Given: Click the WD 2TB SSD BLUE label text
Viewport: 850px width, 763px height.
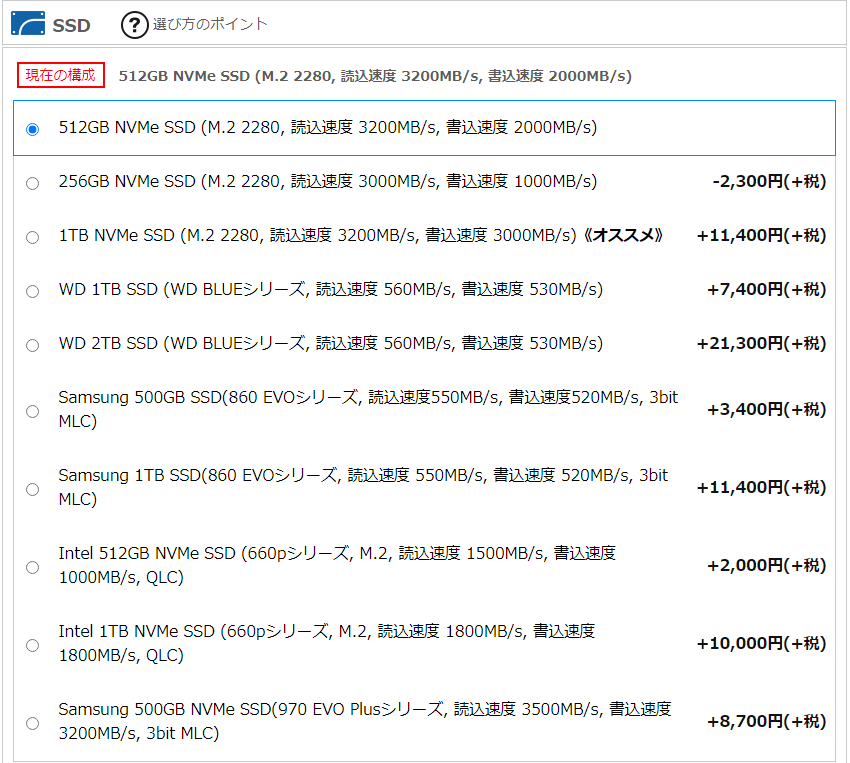Looking at the screenshot, I should pyautogui.click(x=331, y=344).
